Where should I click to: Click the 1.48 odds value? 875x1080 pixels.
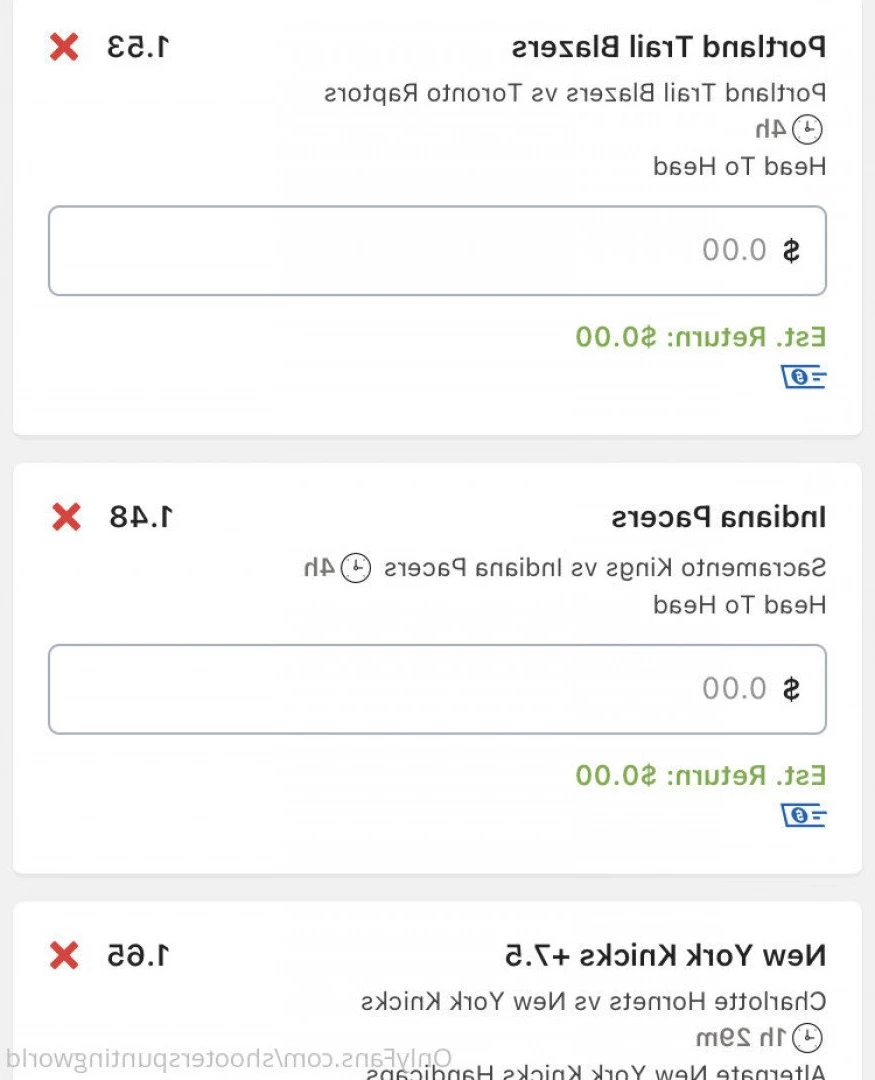point(141,517)
